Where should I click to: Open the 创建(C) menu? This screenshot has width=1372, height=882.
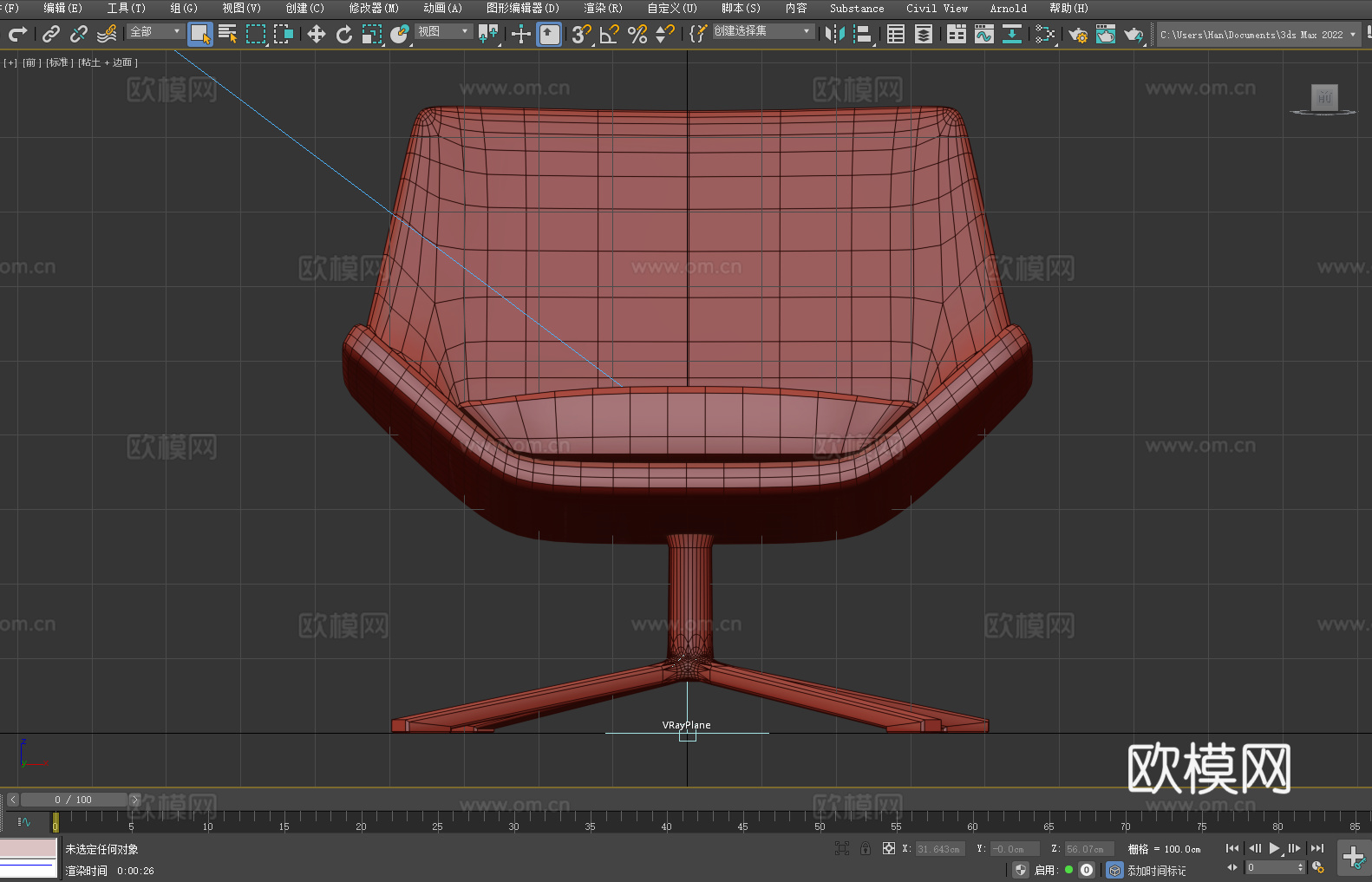[305, 8]
